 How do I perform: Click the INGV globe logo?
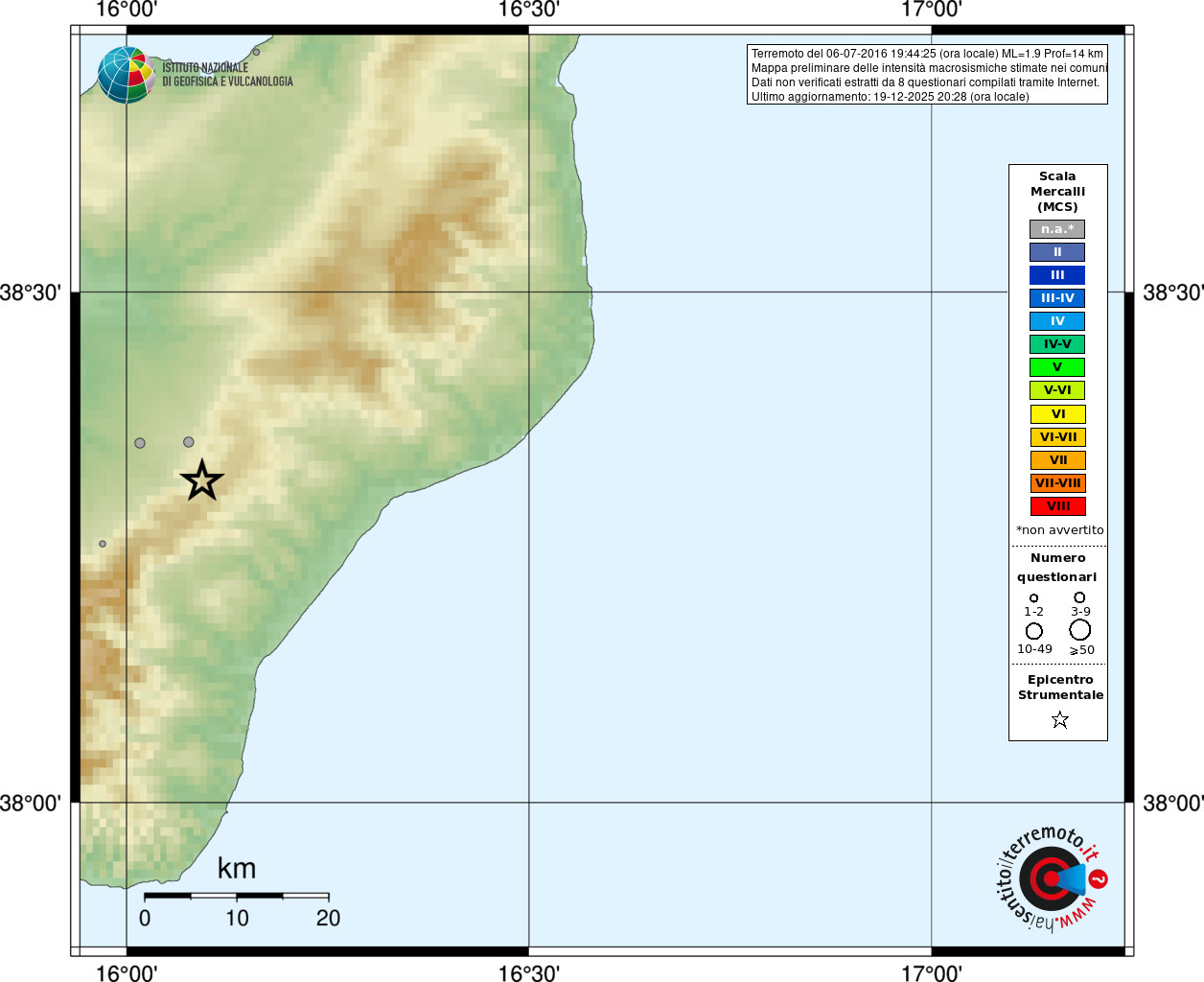[126, 75]
